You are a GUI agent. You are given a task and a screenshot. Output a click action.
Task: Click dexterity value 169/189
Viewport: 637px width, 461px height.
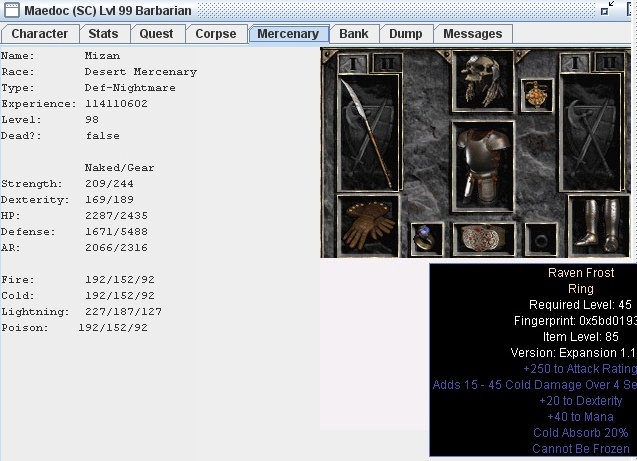(109, 200)
